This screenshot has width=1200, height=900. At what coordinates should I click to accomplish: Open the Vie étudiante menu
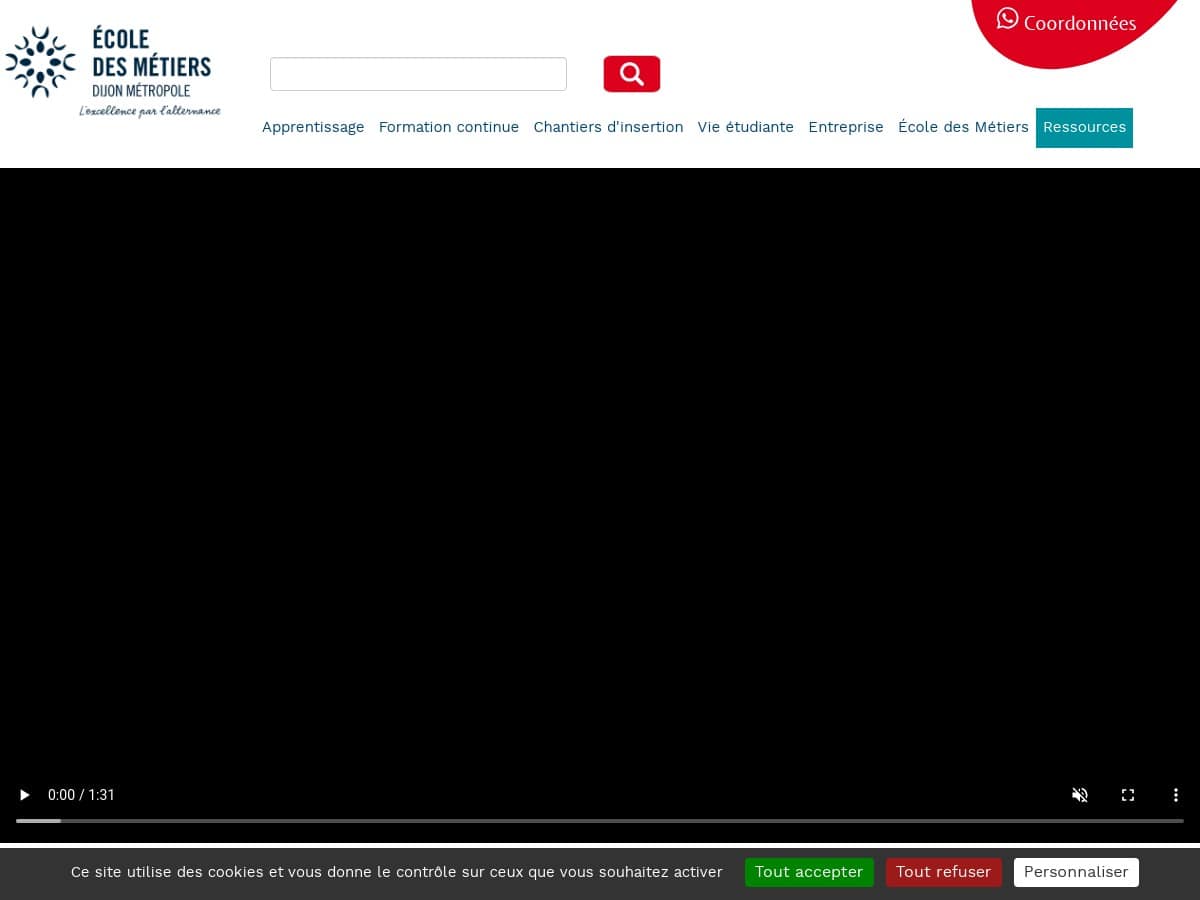(x=746, y=127)
